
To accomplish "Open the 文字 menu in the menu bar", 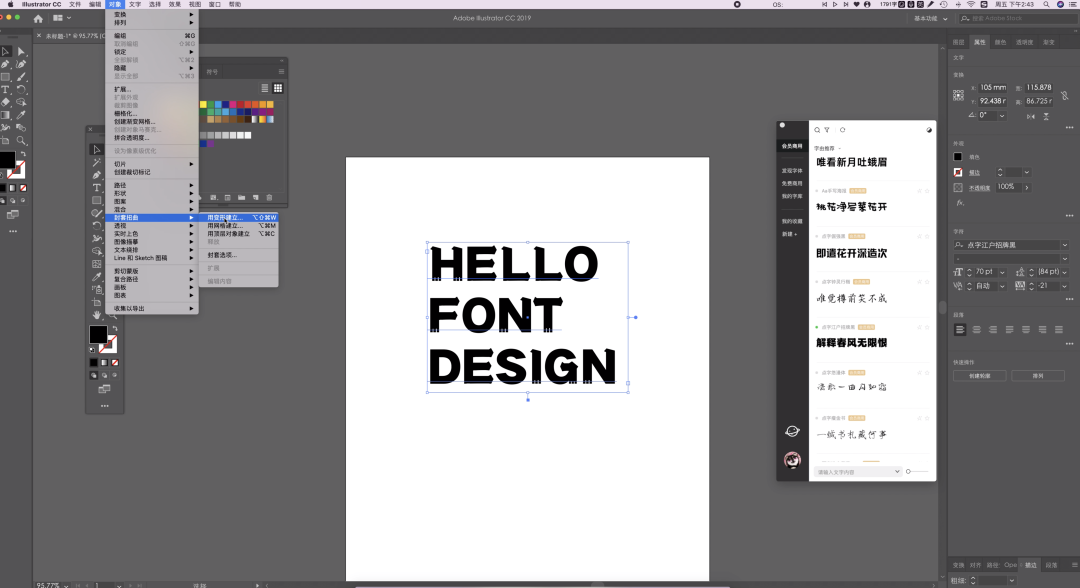I will pos(135,4).
